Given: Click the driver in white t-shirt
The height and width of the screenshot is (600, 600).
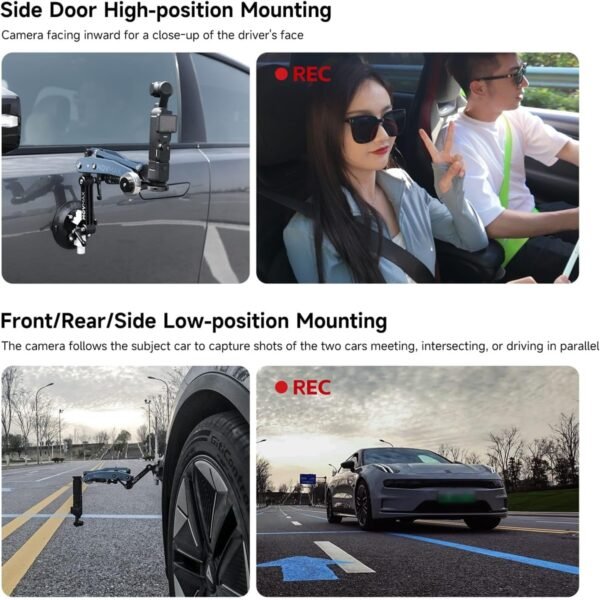Looking at the screenshot, I should pos(509,157).
